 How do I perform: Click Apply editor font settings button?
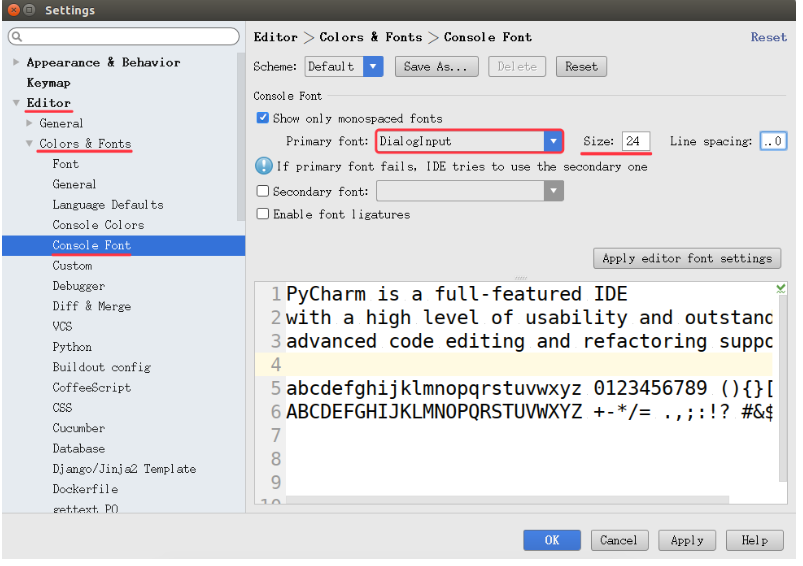(x=687, y=258)
